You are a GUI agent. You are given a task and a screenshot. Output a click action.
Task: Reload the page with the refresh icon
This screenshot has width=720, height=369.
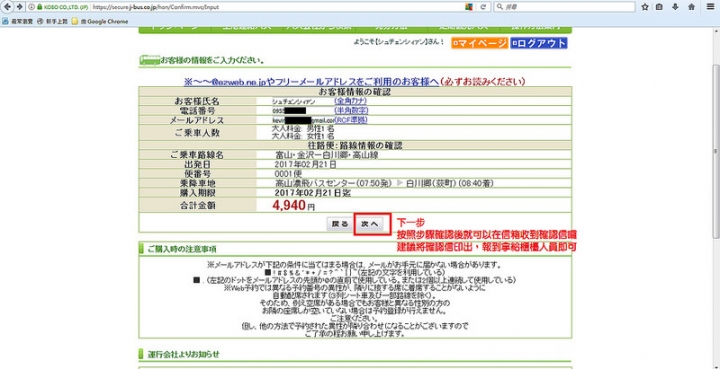483,7
